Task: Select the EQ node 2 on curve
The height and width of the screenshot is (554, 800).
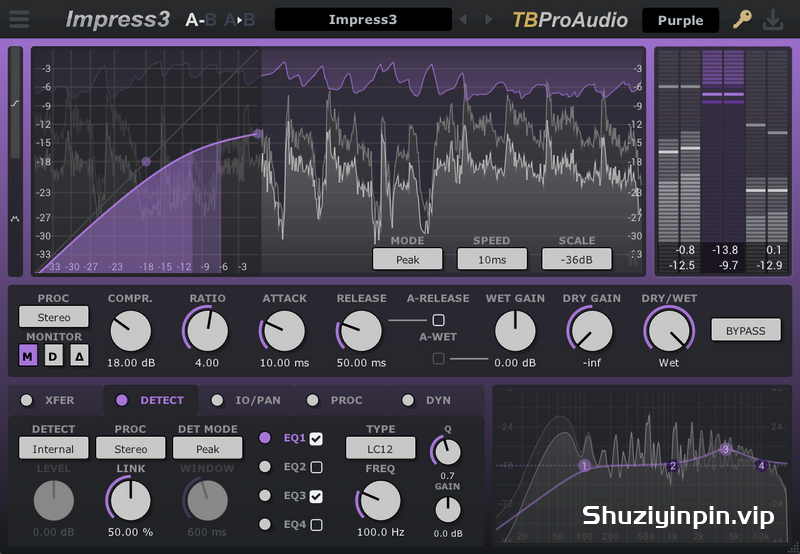Action: [673, 465]
